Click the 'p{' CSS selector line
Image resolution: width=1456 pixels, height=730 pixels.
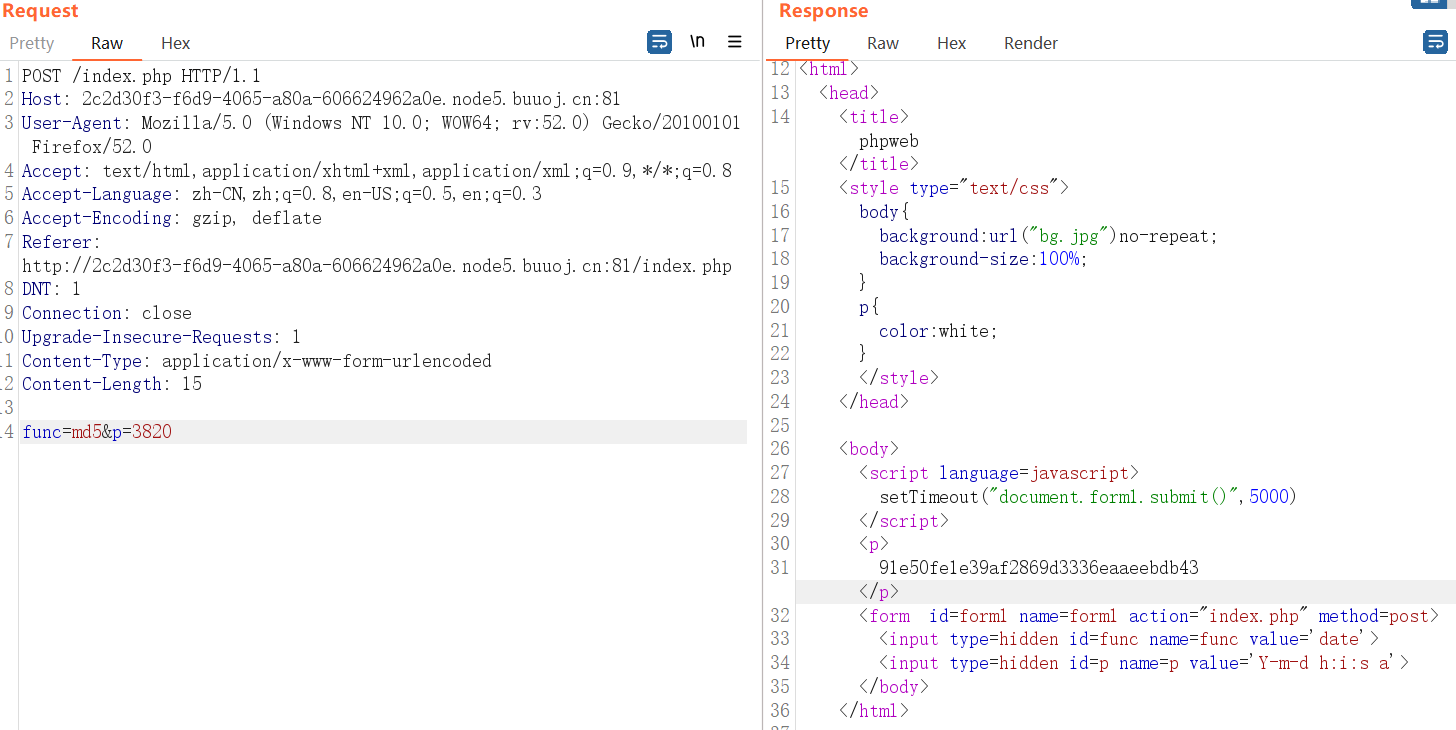tap(869, 307)
